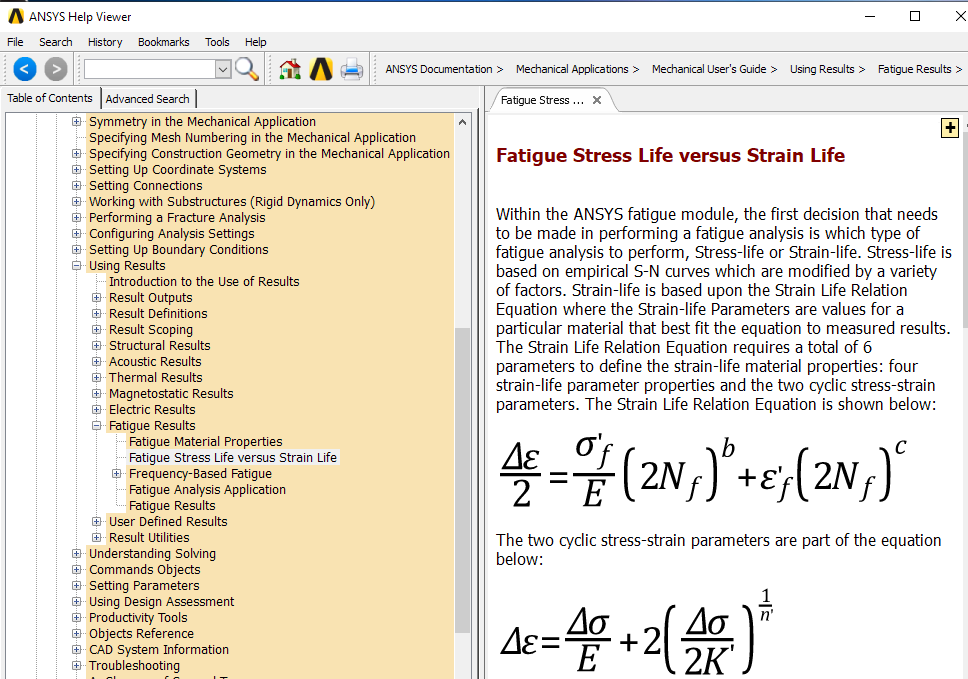Screen dimensions: 968x679
Task: Maximize the ANSYS Help Viewer window
Action: click(x=915, y=16)
